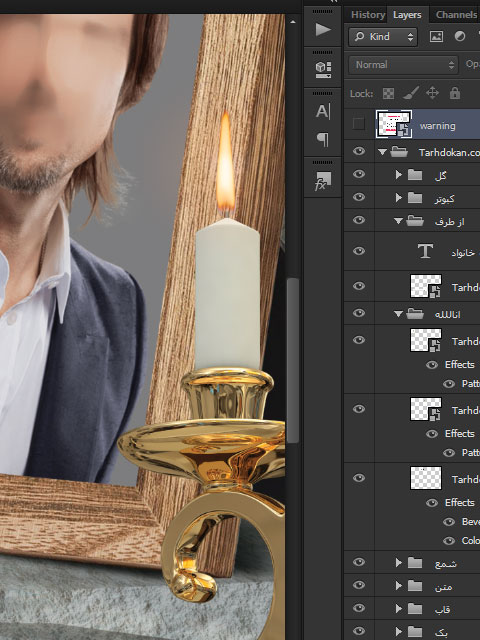The width and height of the screenshot is (480, 640).
Task: Toggle Bevel effect visibility eye
Action: (449, 522)
